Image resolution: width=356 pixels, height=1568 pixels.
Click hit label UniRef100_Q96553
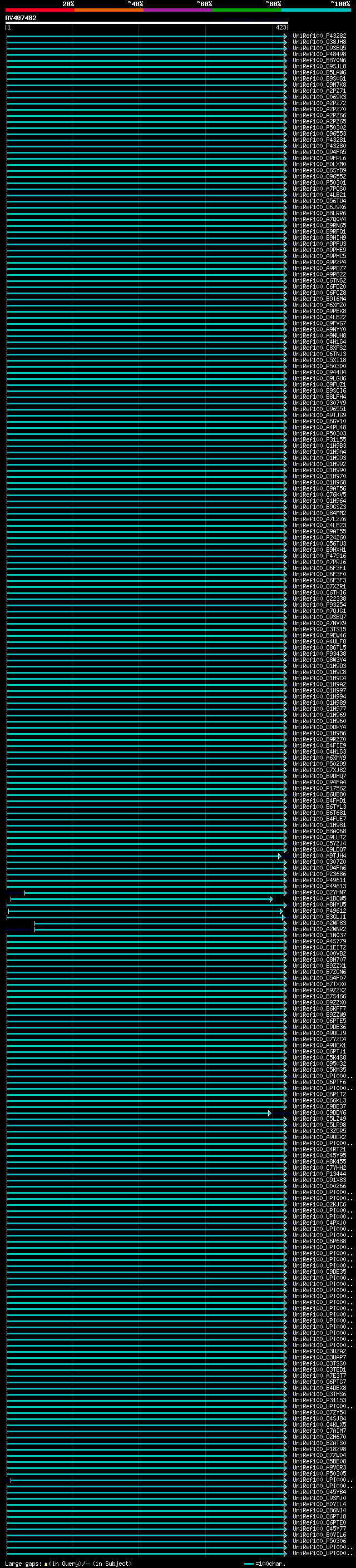click(x=319, y=134)
